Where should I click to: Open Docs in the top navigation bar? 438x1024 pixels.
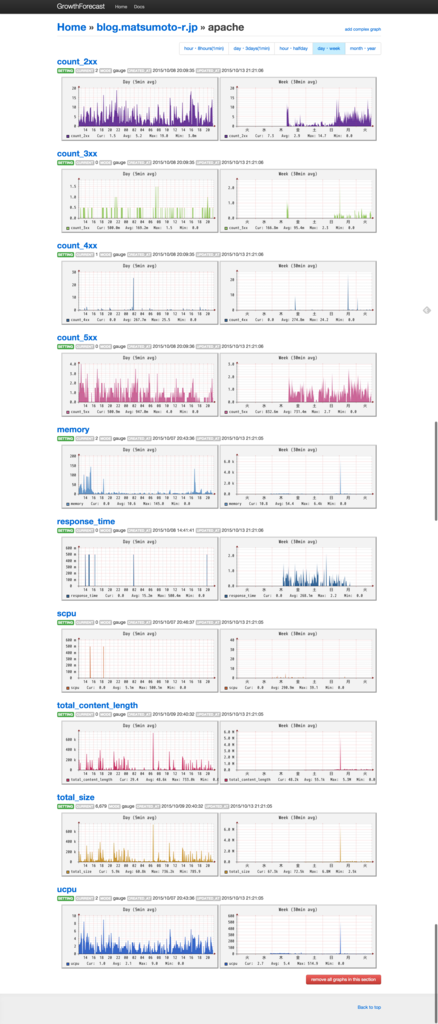pyautogui.click(x=139, y=6)
